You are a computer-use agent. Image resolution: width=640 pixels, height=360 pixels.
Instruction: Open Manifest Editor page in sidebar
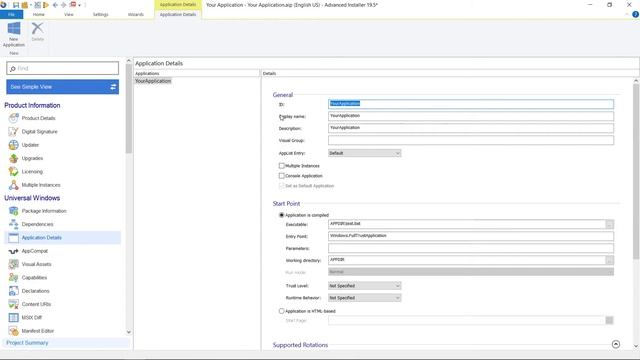pos(38,331)
